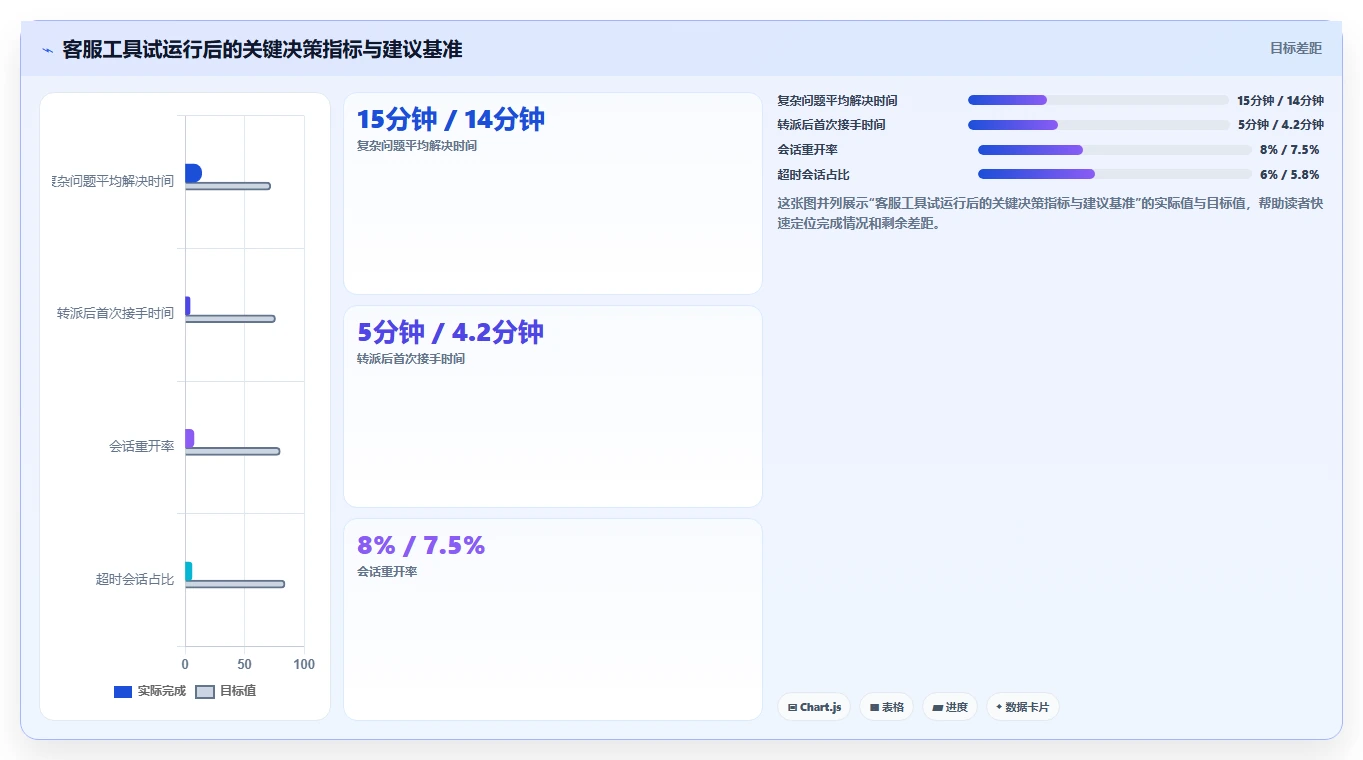Click the chart axis label 会话重开率

pyautogui.click(x=141, y=446)
